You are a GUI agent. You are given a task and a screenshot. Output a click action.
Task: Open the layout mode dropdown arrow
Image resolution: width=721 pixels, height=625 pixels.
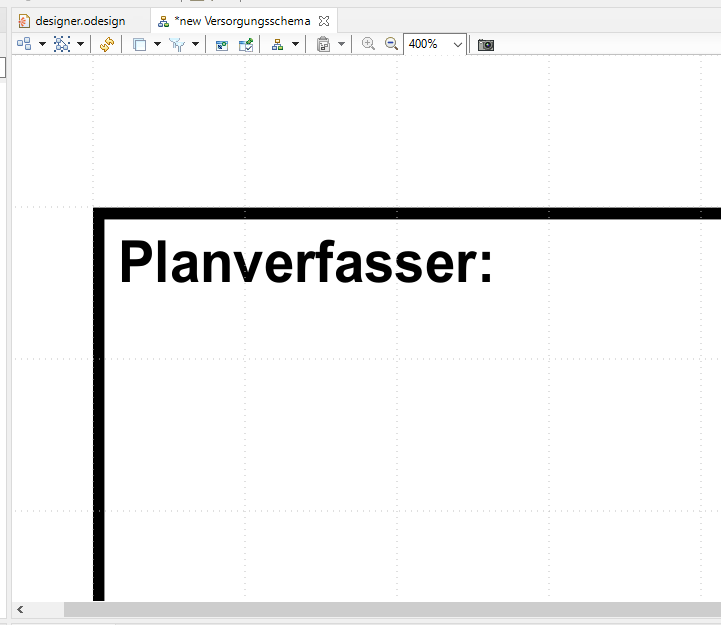click(x=295, y=44)
